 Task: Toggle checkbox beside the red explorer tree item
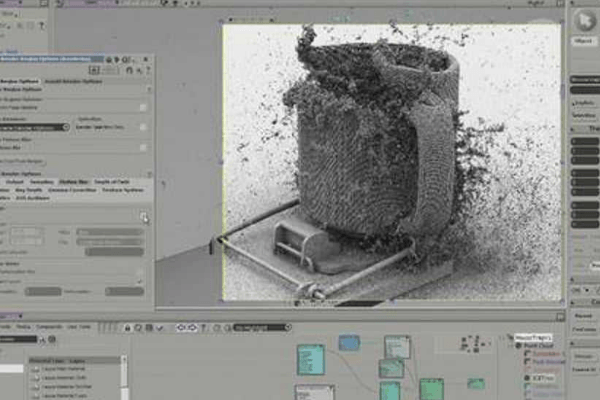click(x=529, y=353)
